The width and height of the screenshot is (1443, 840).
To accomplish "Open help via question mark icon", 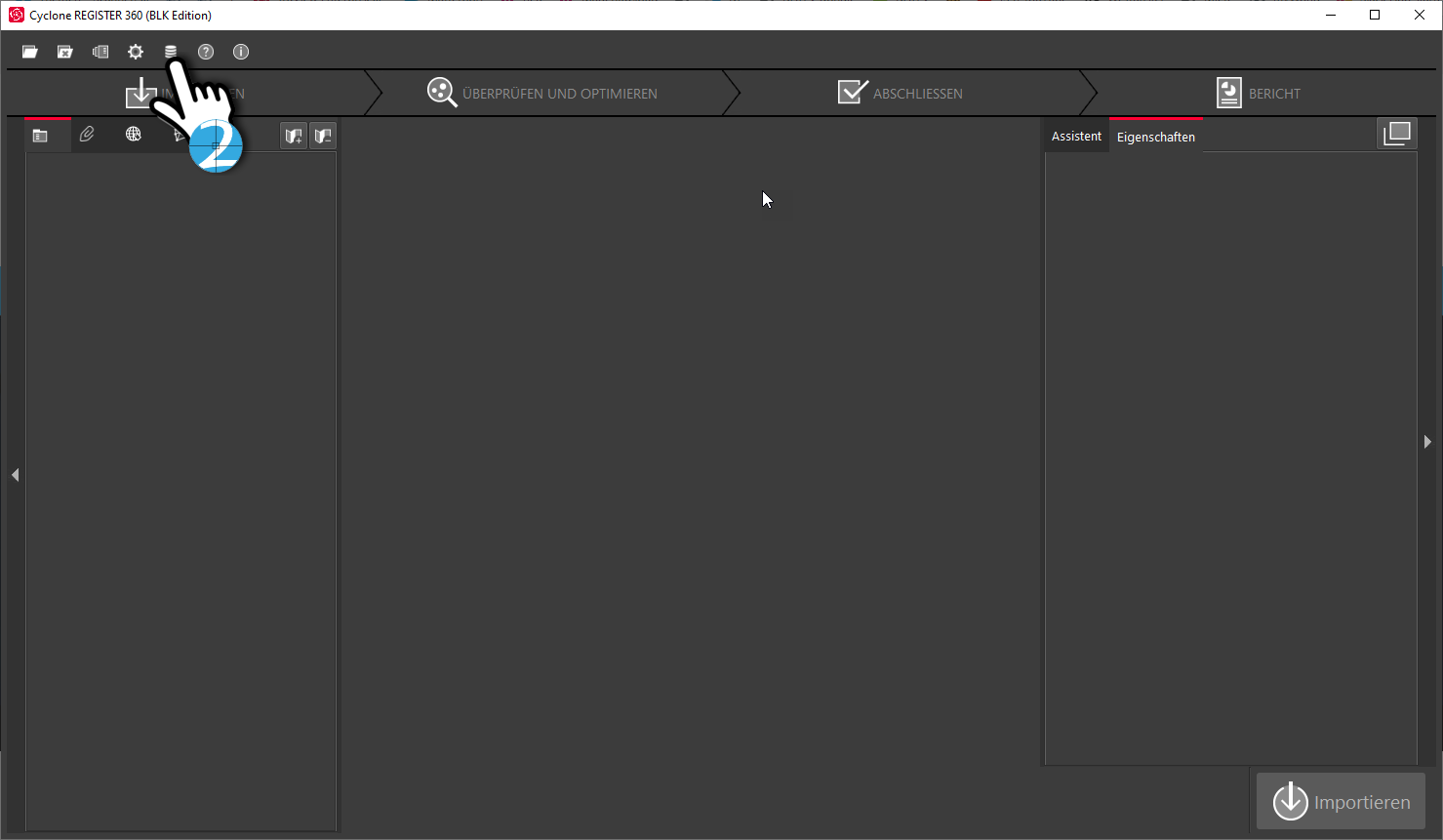I will pyautogui.click(x=206, y=52).
